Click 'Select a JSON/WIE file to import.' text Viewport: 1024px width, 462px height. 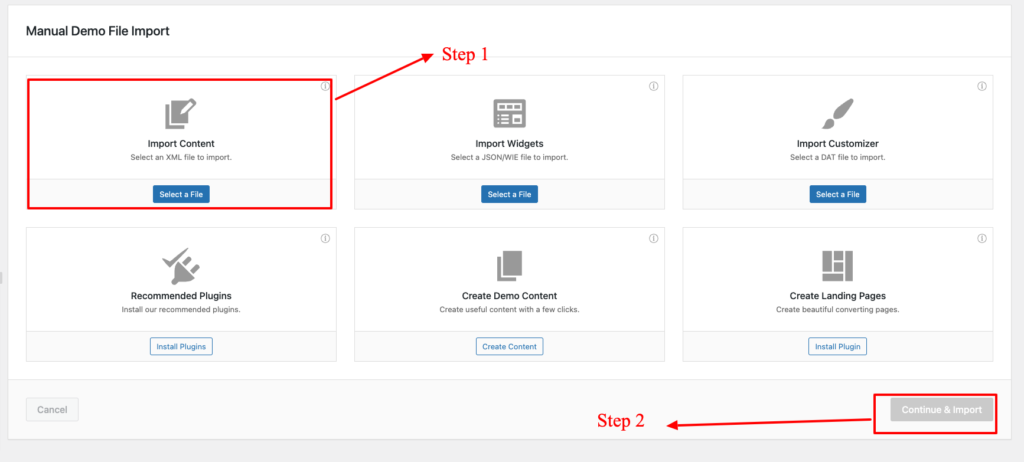[509, 157]
